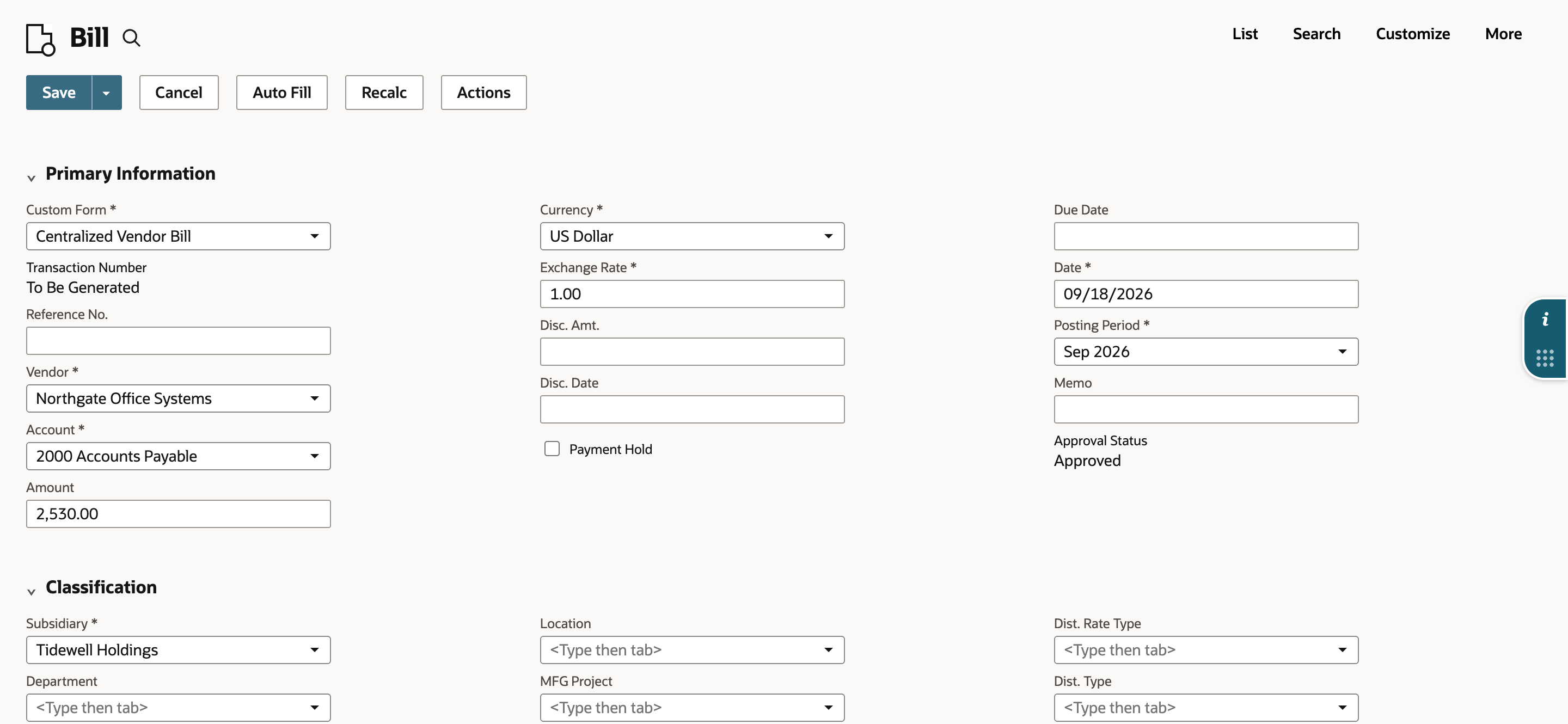Open the Customize menu

[1413, 33]
